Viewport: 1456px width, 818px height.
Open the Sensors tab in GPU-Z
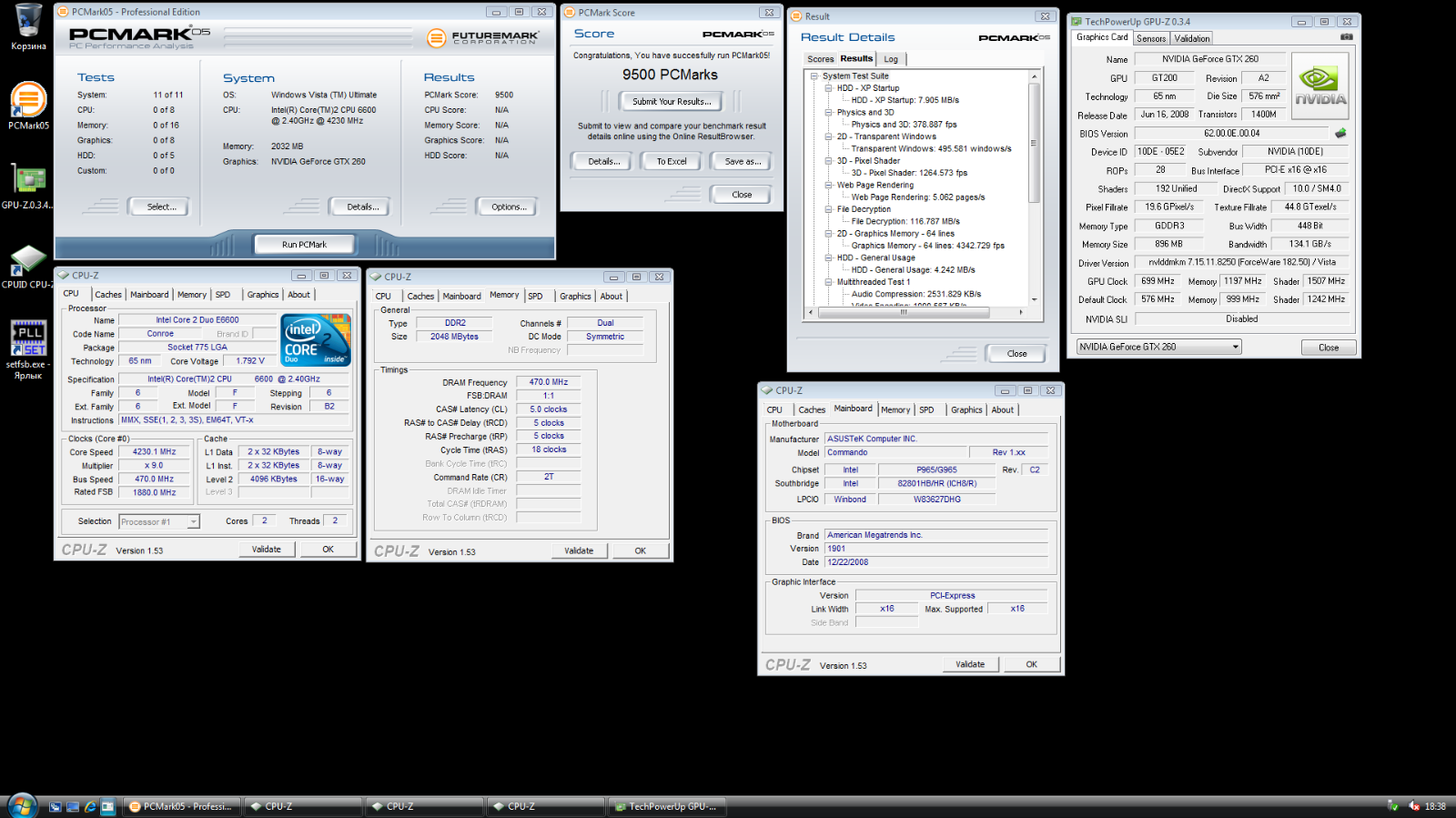pyautogui.click(x=1150, y=38)
